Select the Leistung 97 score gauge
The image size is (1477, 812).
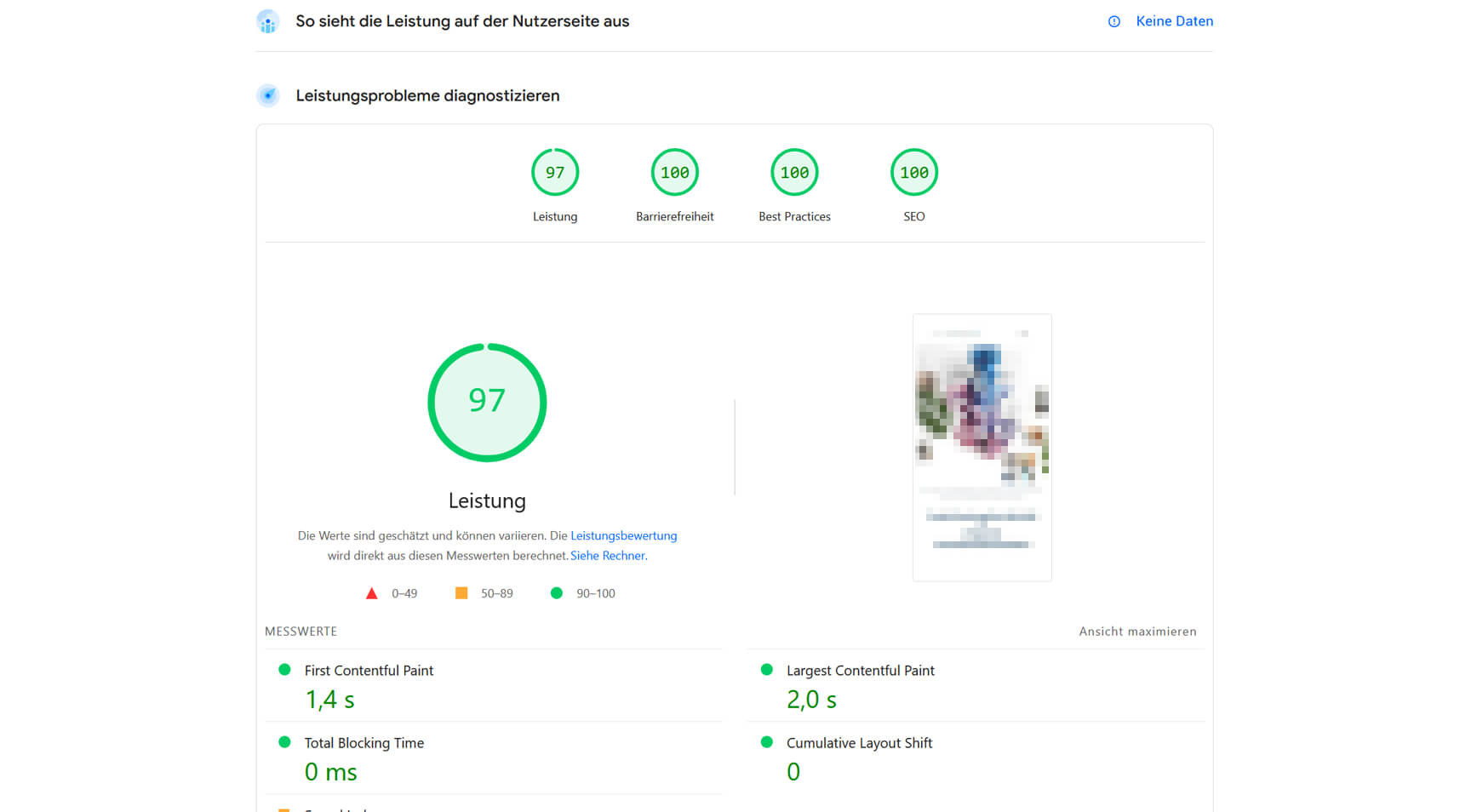point(555,173)
